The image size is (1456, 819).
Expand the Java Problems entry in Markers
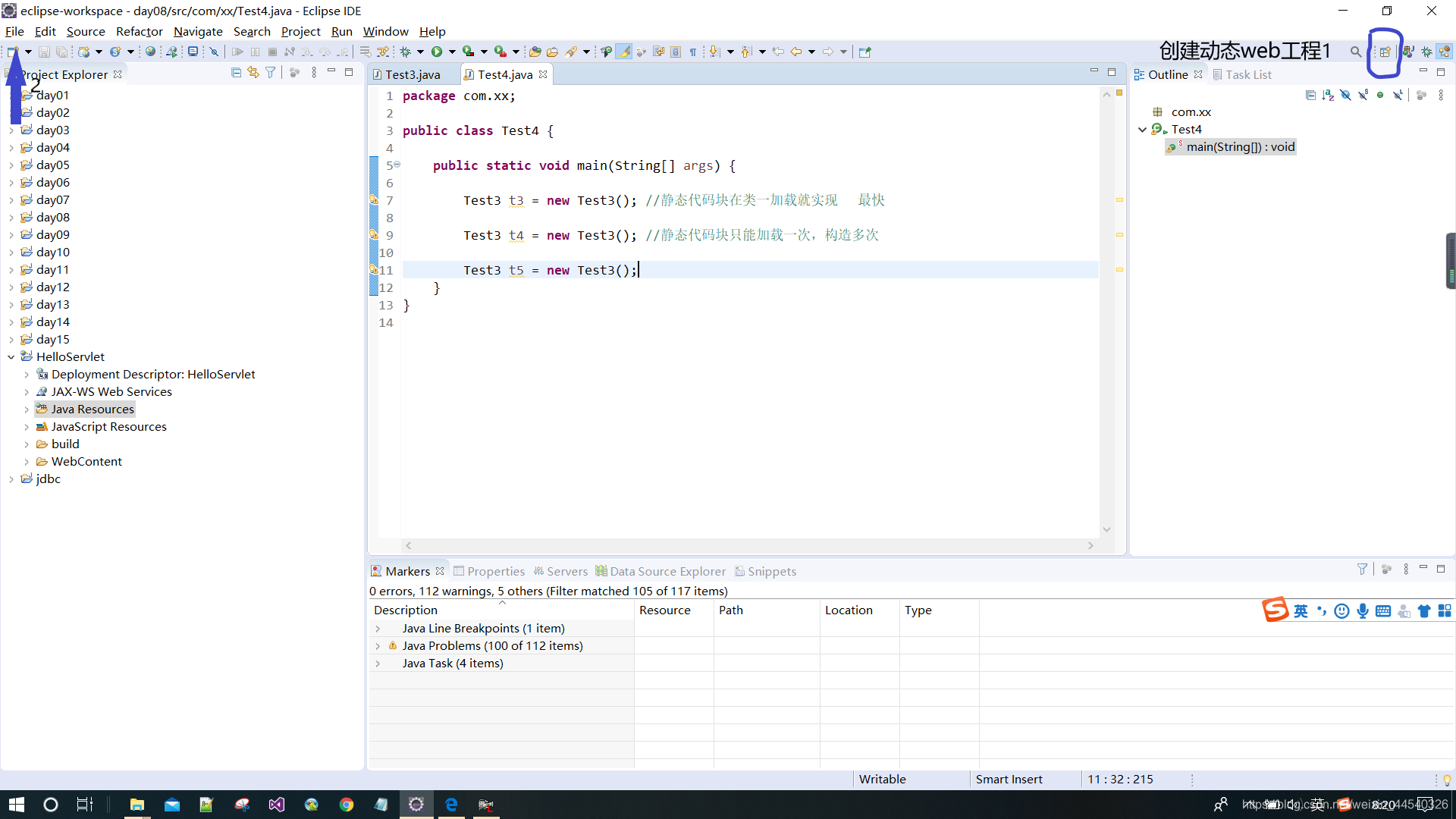point(378,645)
